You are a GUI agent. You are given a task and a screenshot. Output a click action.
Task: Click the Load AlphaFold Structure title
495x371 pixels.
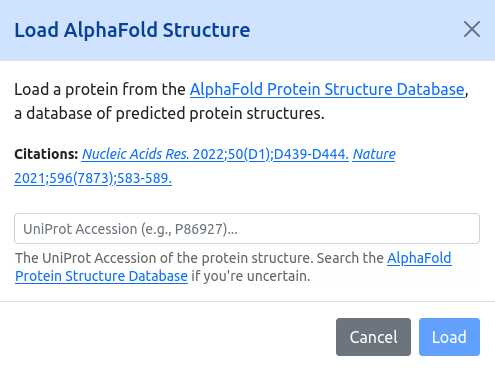132,30
